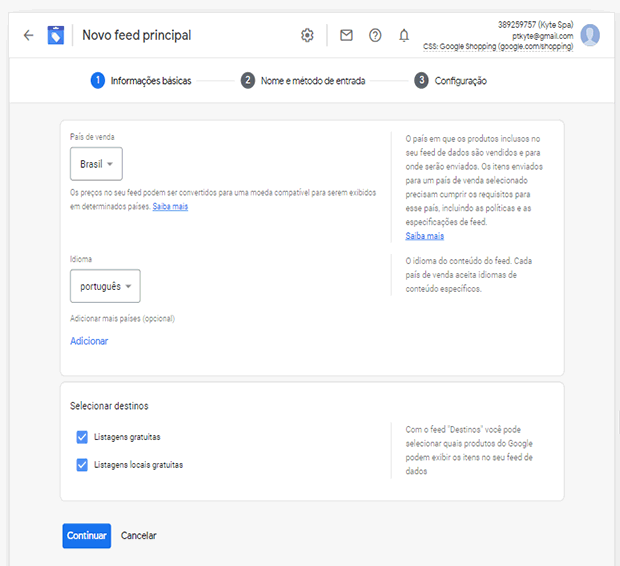Open the settings gear icon
The width and height of the screenshot is (620, 566).
[x=307, y=35]
